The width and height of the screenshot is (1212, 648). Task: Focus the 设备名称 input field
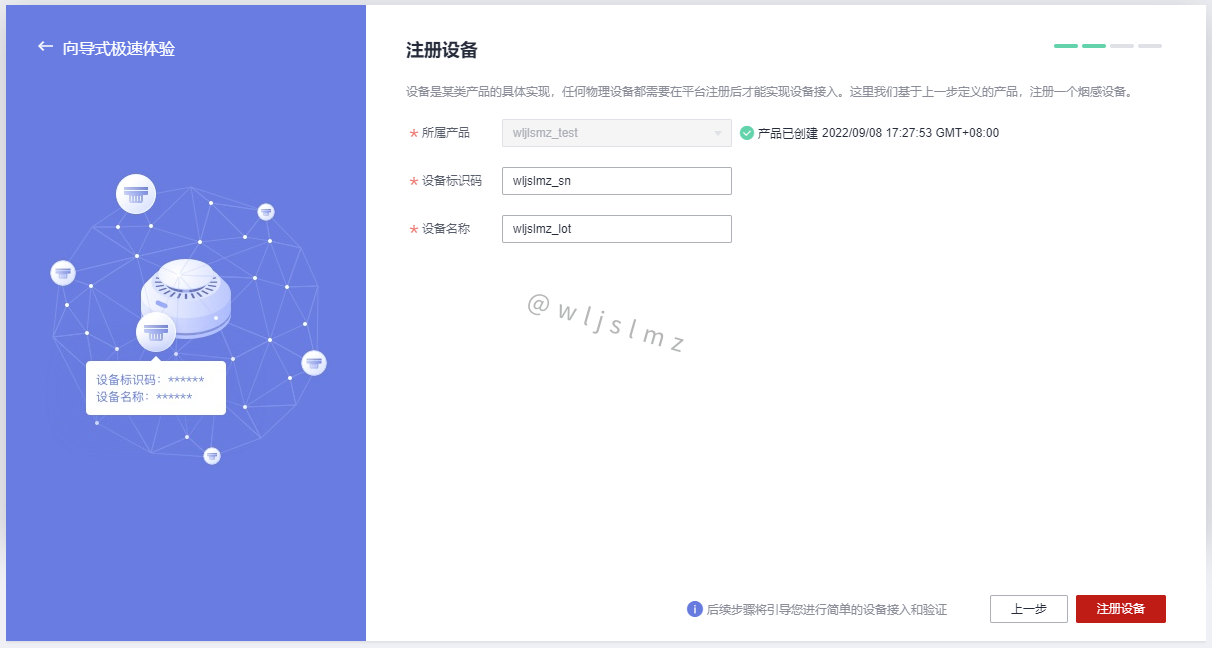click(617, 229)
